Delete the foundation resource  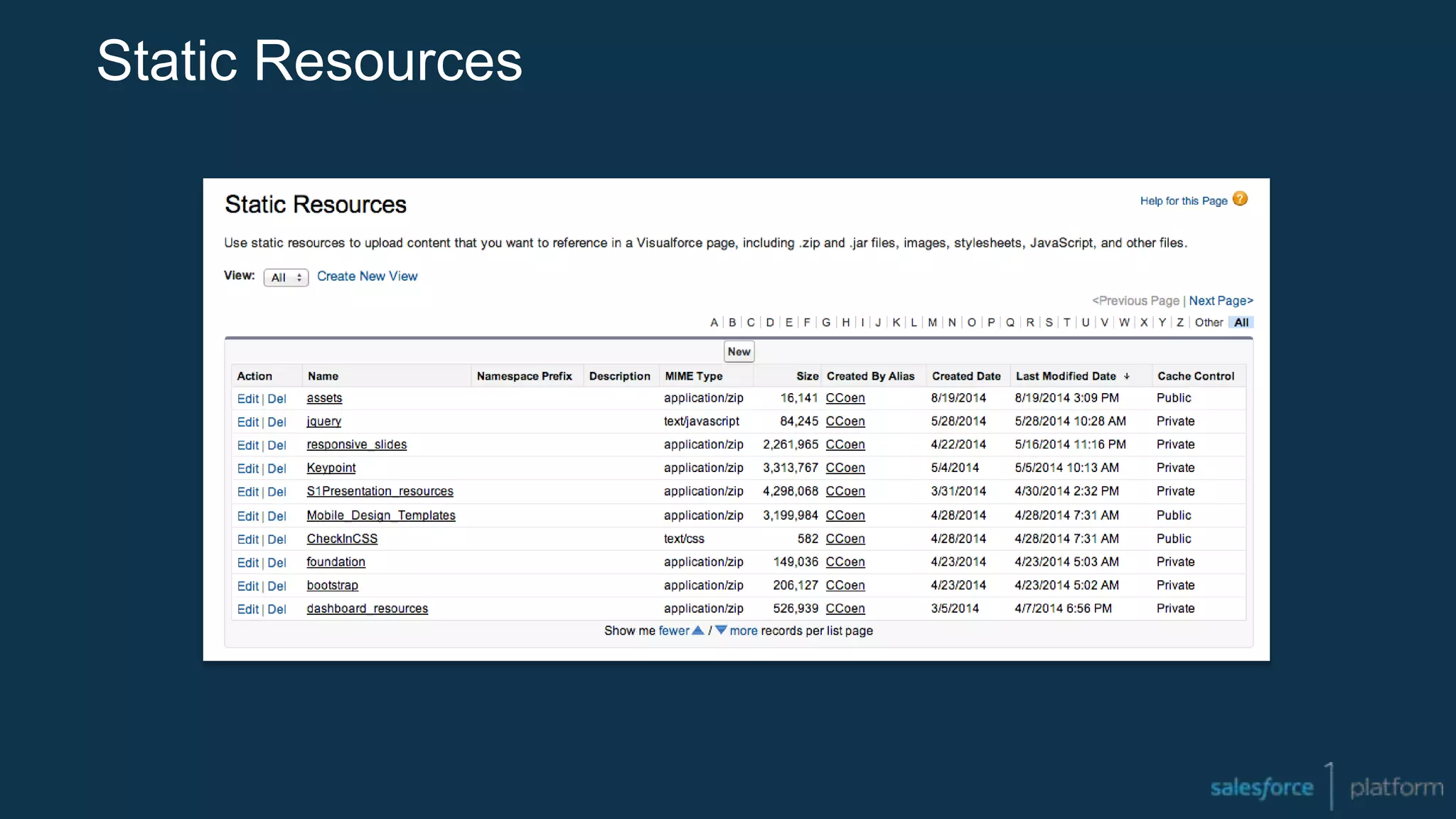coord(277,563)
